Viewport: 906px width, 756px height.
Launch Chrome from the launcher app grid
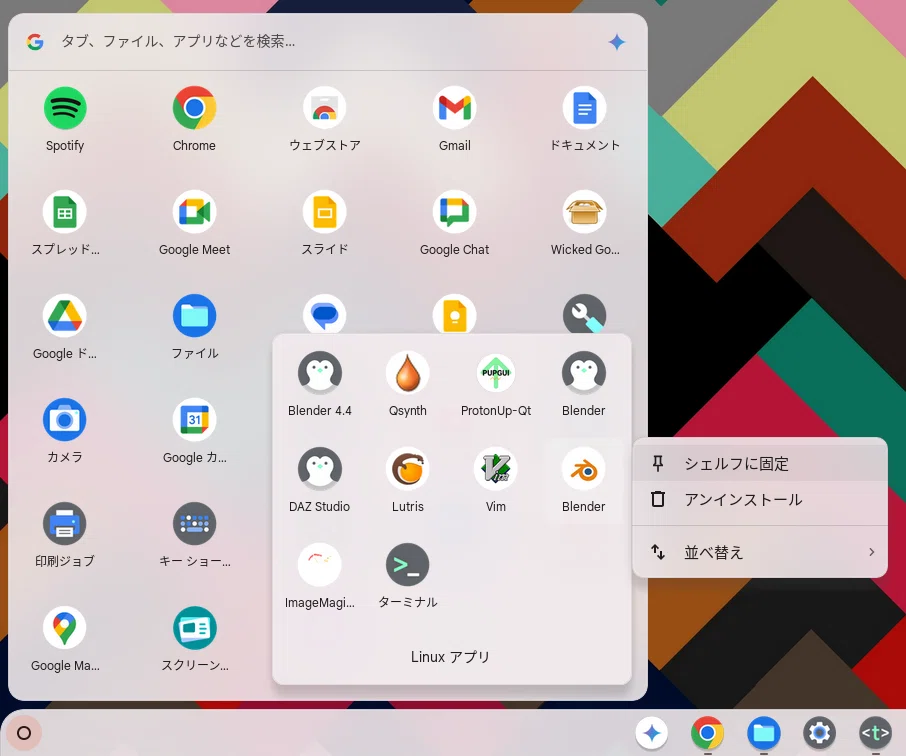click(195, 108)
